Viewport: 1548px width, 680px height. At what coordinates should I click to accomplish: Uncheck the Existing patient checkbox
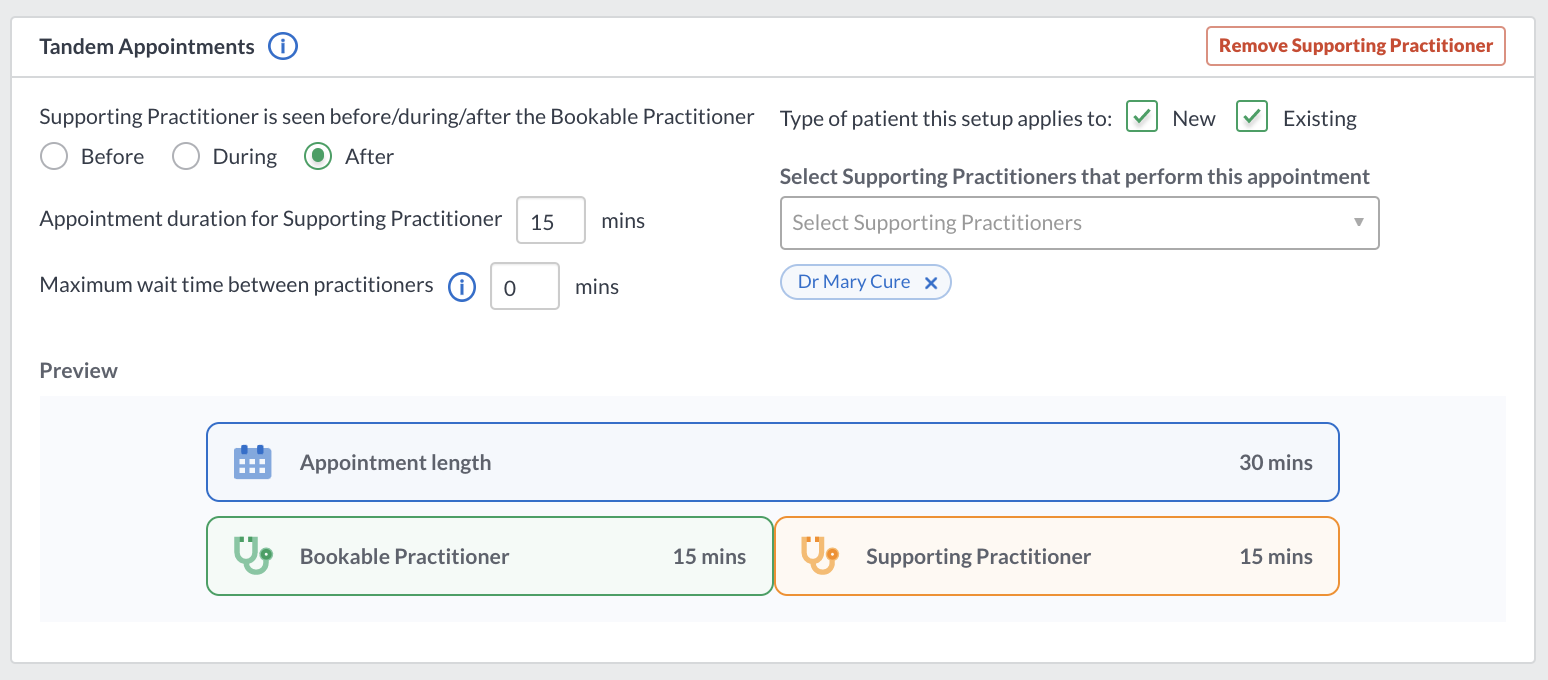pos(1252,117)
